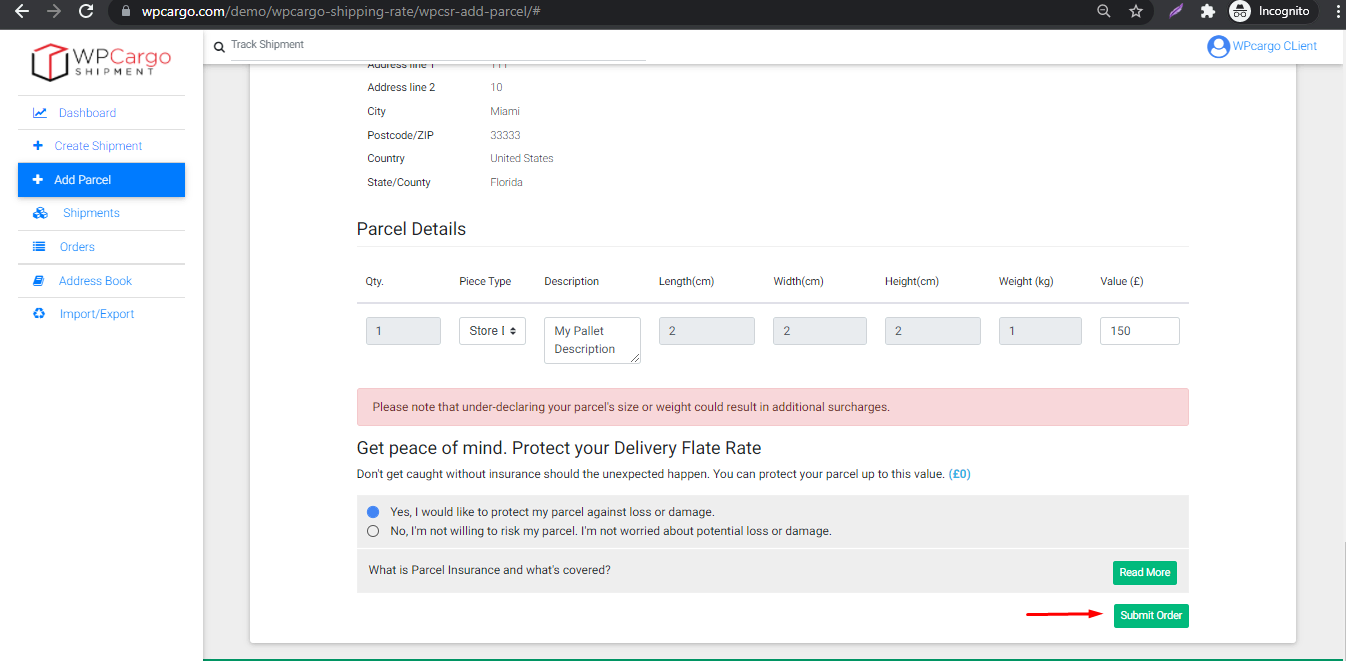Click the WPcargo Client user avatar icon

click(1217, 46)
